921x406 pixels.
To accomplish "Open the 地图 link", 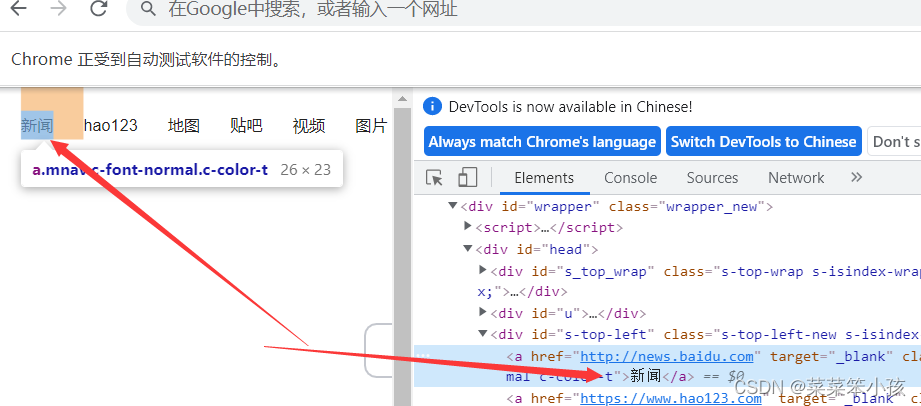I will [184, 125].
